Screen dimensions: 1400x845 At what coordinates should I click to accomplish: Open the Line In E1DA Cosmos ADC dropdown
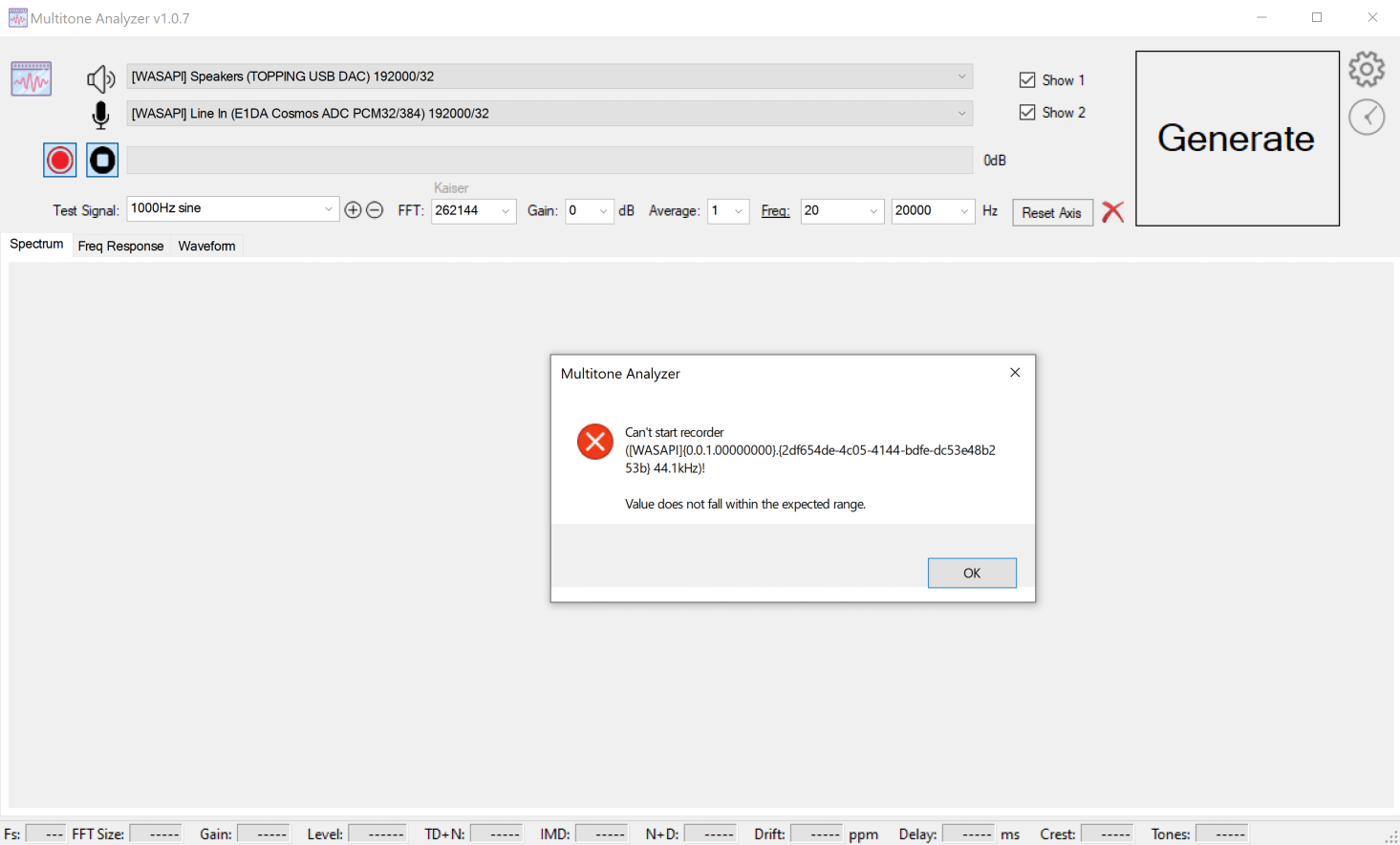[x=549, y=113]
